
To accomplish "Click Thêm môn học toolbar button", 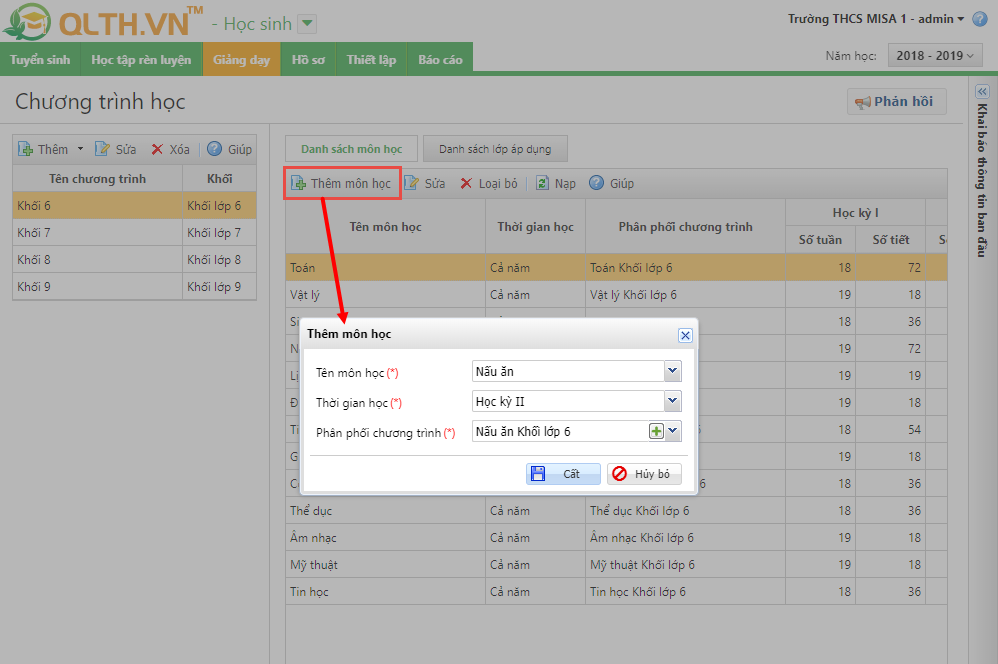I will tap(342, 183).
